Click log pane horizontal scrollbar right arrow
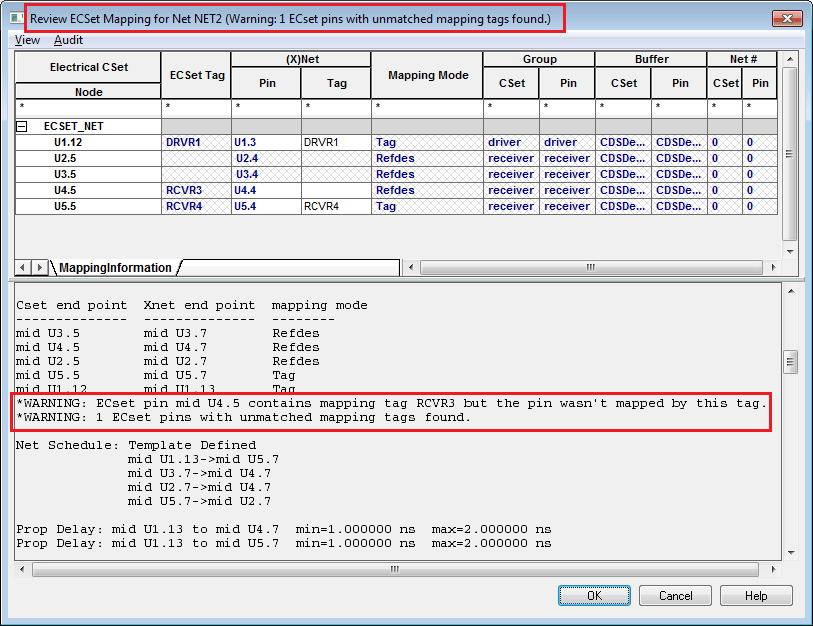The width and height of the screenshot is (813, 626). [773, 569]
